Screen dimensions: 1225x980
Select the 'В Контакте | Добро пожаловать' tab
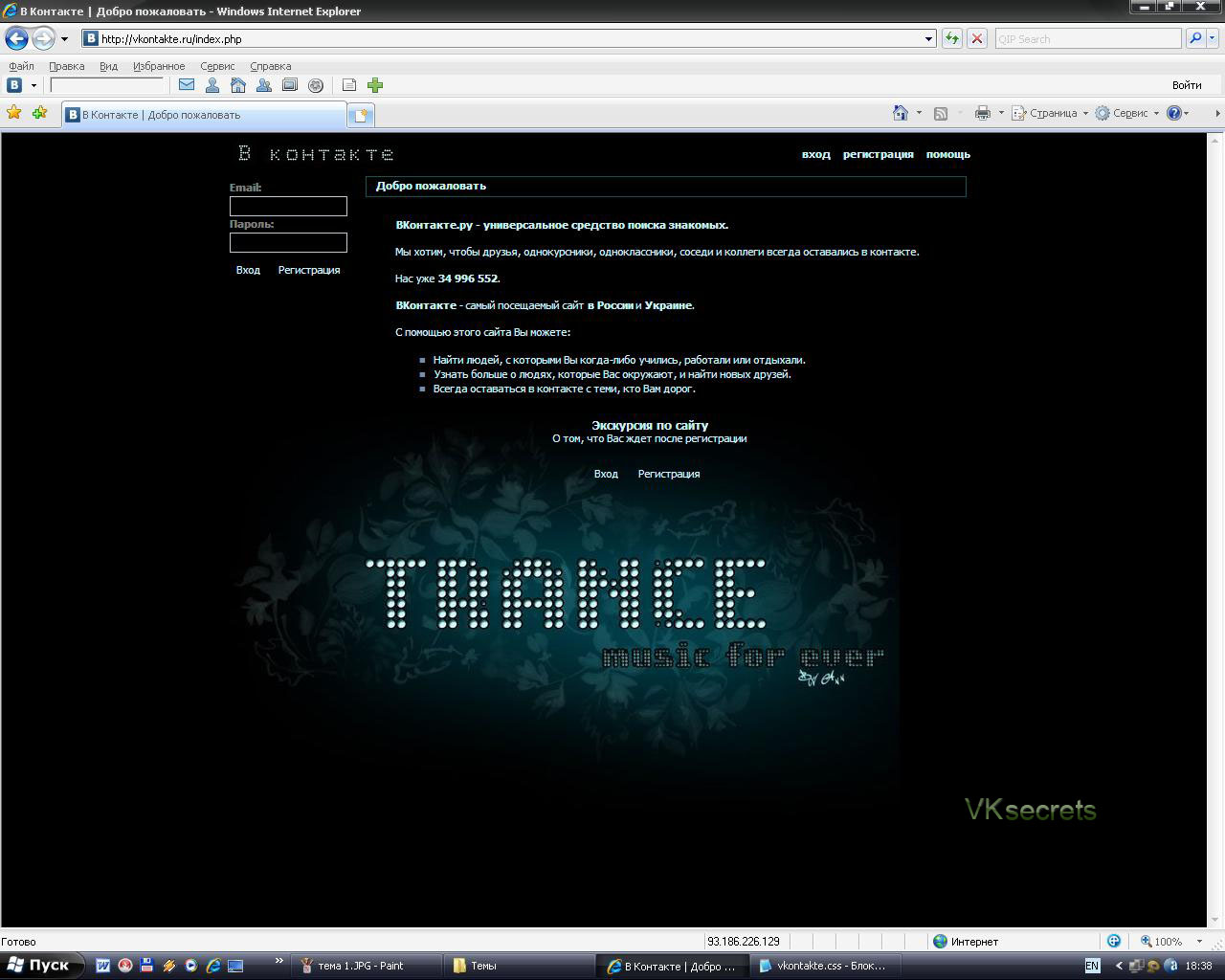pyautogui.click(x=204, y=115)
